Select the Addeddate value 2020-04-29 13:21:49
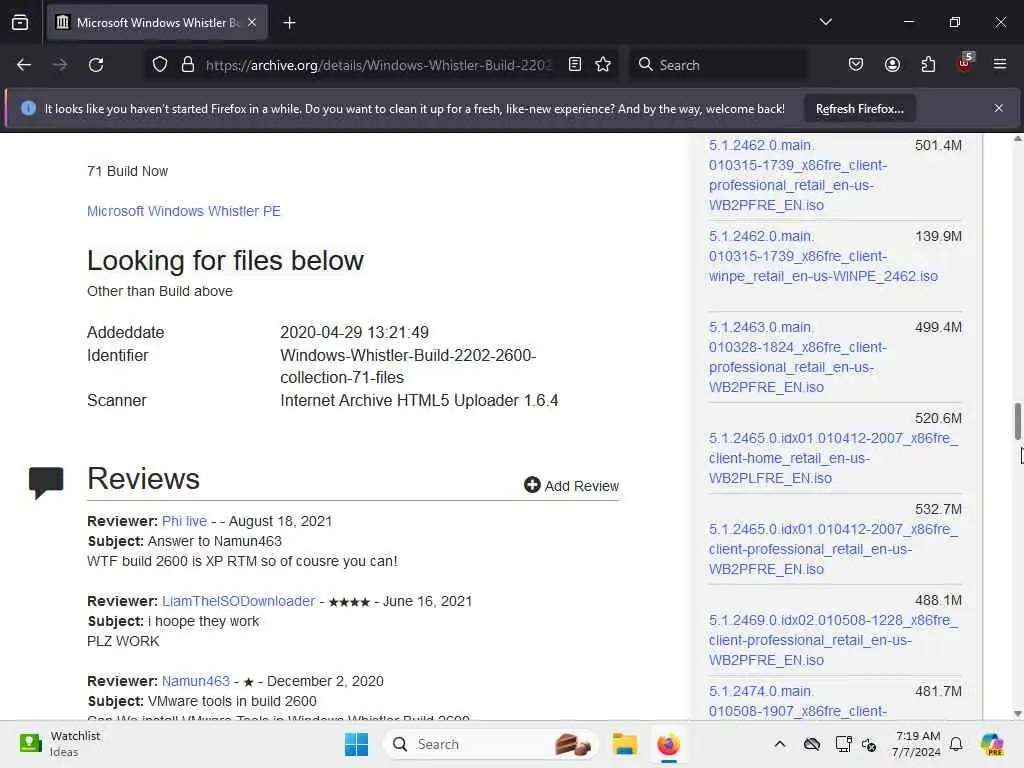 (x=355, y=332)
